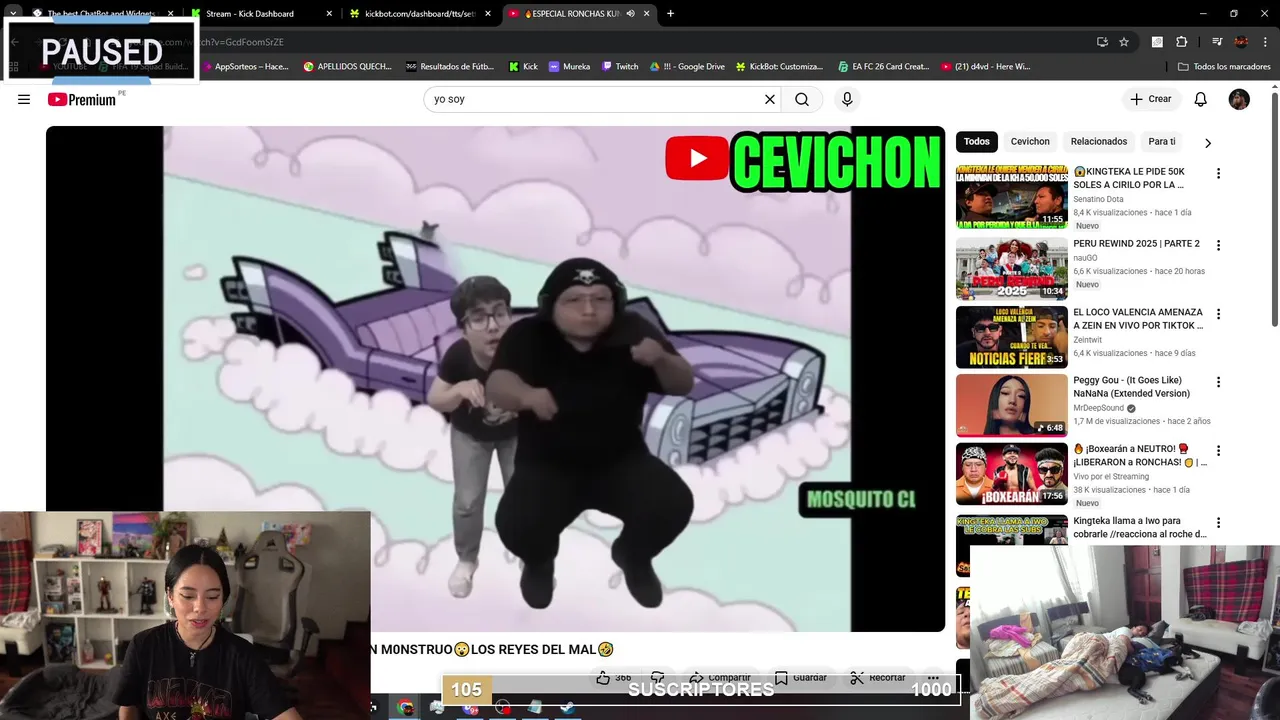Open the YouTube notifications bell

pos(1201,99)
